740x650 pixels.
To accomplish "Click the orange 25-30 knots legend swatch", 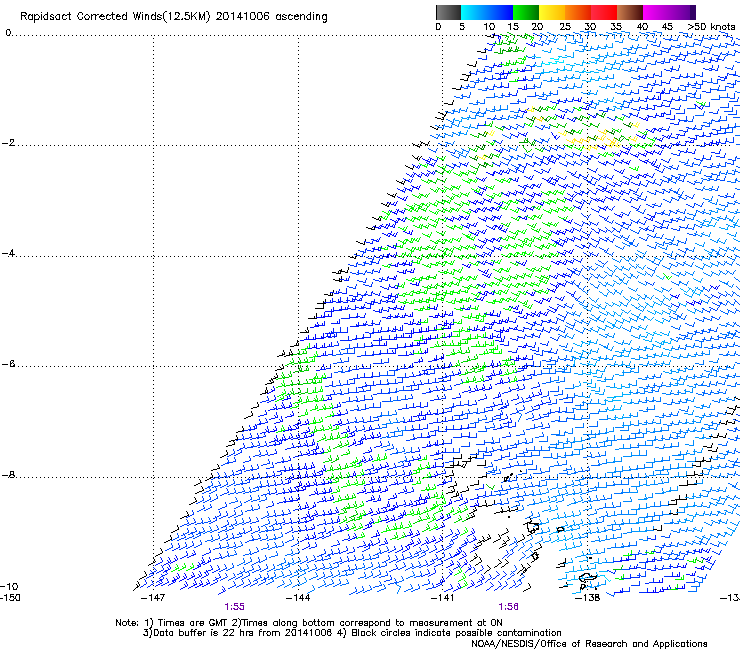I will coord(578,12).
